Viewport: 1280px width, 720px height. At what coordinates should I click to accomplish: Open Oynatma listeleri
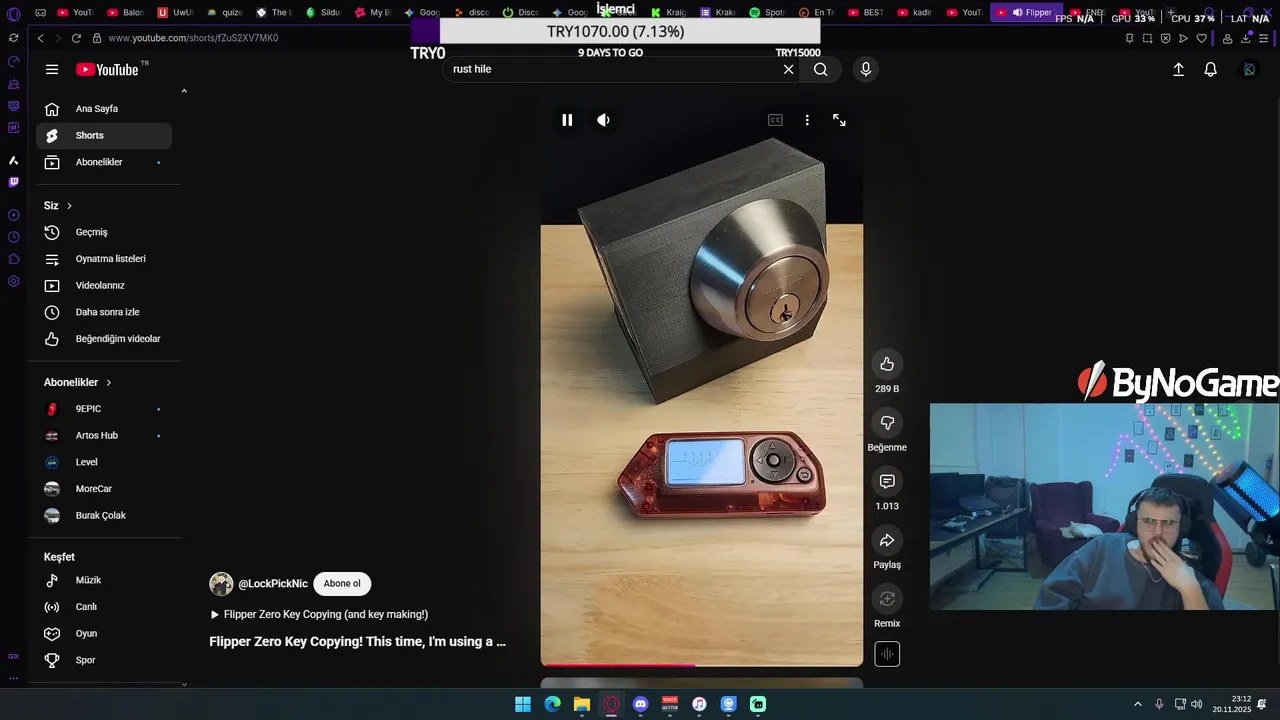pos(104,259)
